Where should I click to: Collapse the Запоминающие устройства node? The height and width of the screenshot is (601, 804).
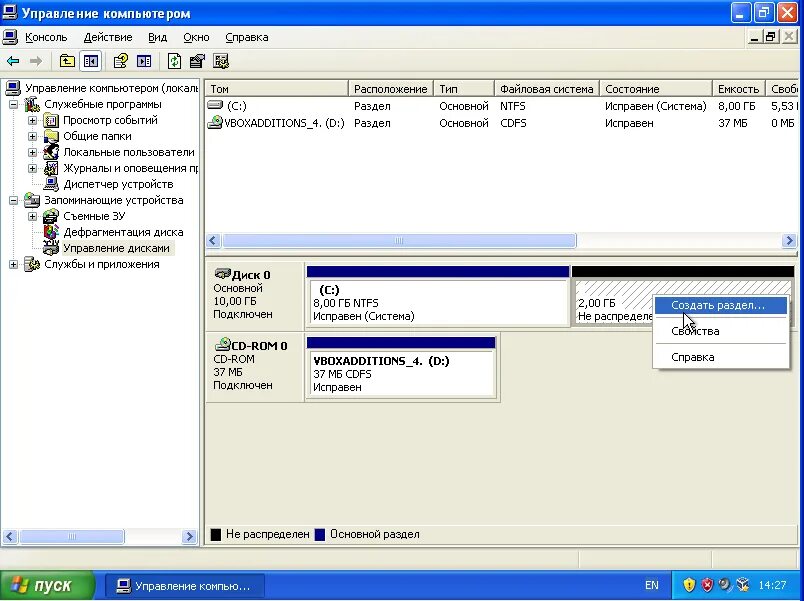tap(13, 201)
